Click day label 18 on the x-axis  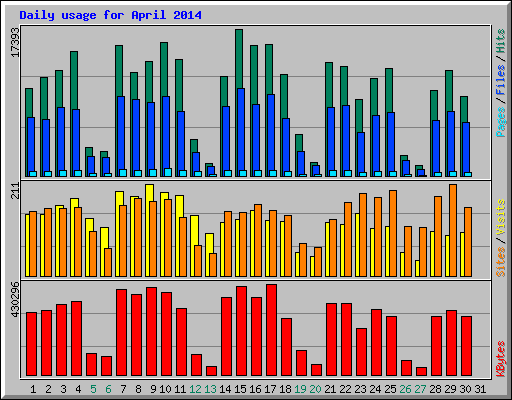point(285,389)
